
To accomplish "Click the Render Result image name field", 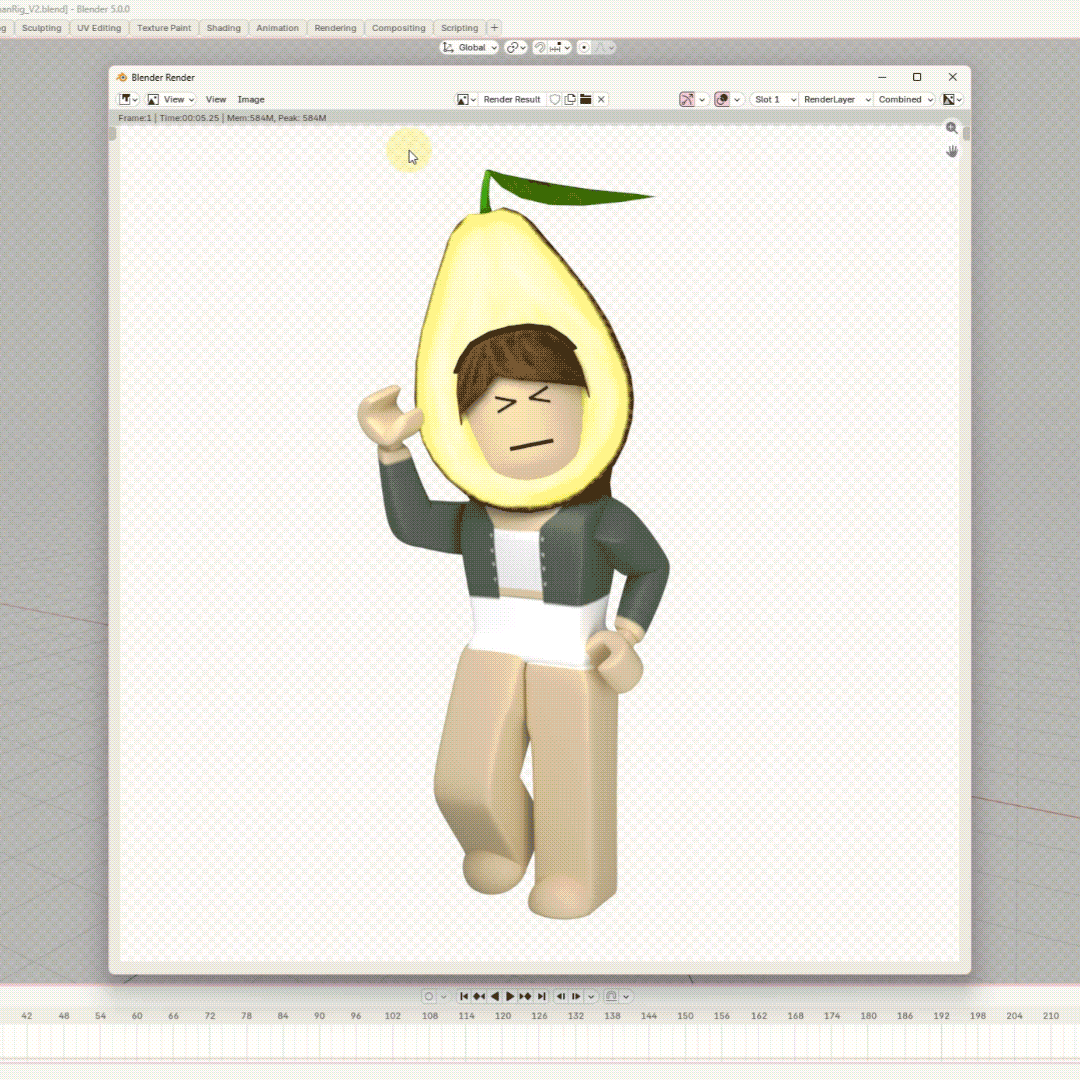I will coord(512,99).
